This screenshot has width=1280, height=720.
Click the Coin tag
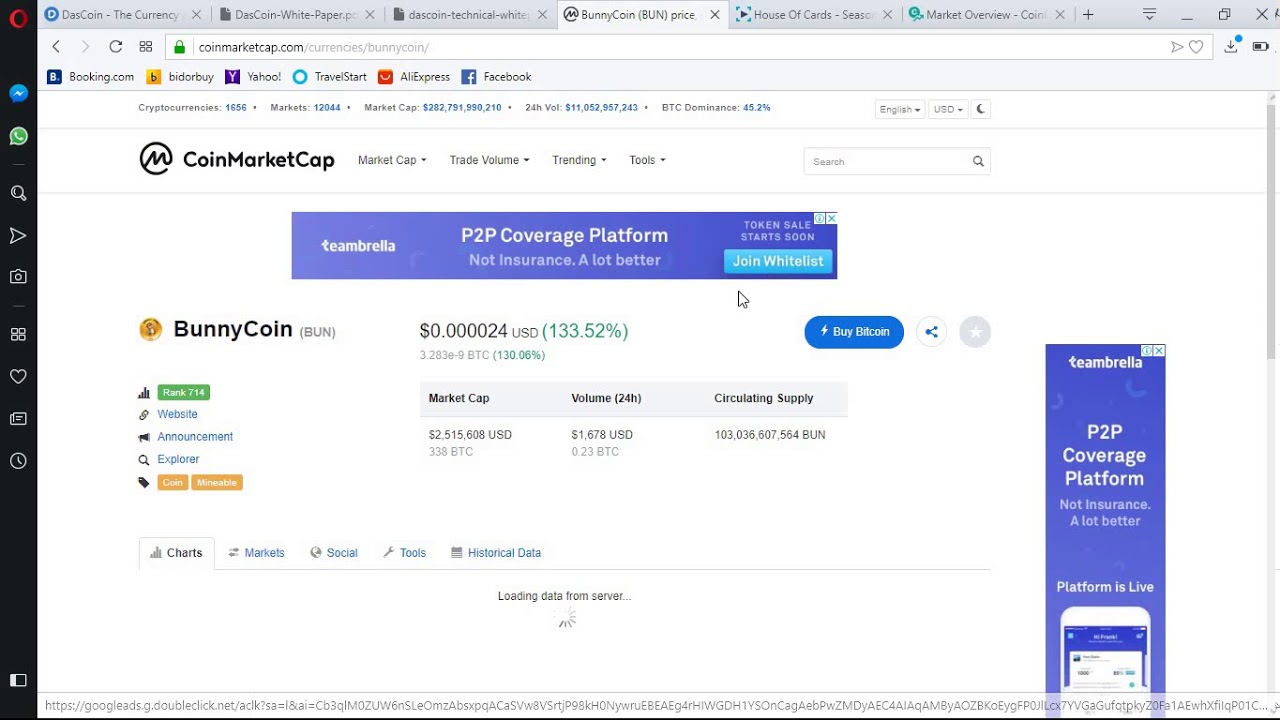pos(173,483)
